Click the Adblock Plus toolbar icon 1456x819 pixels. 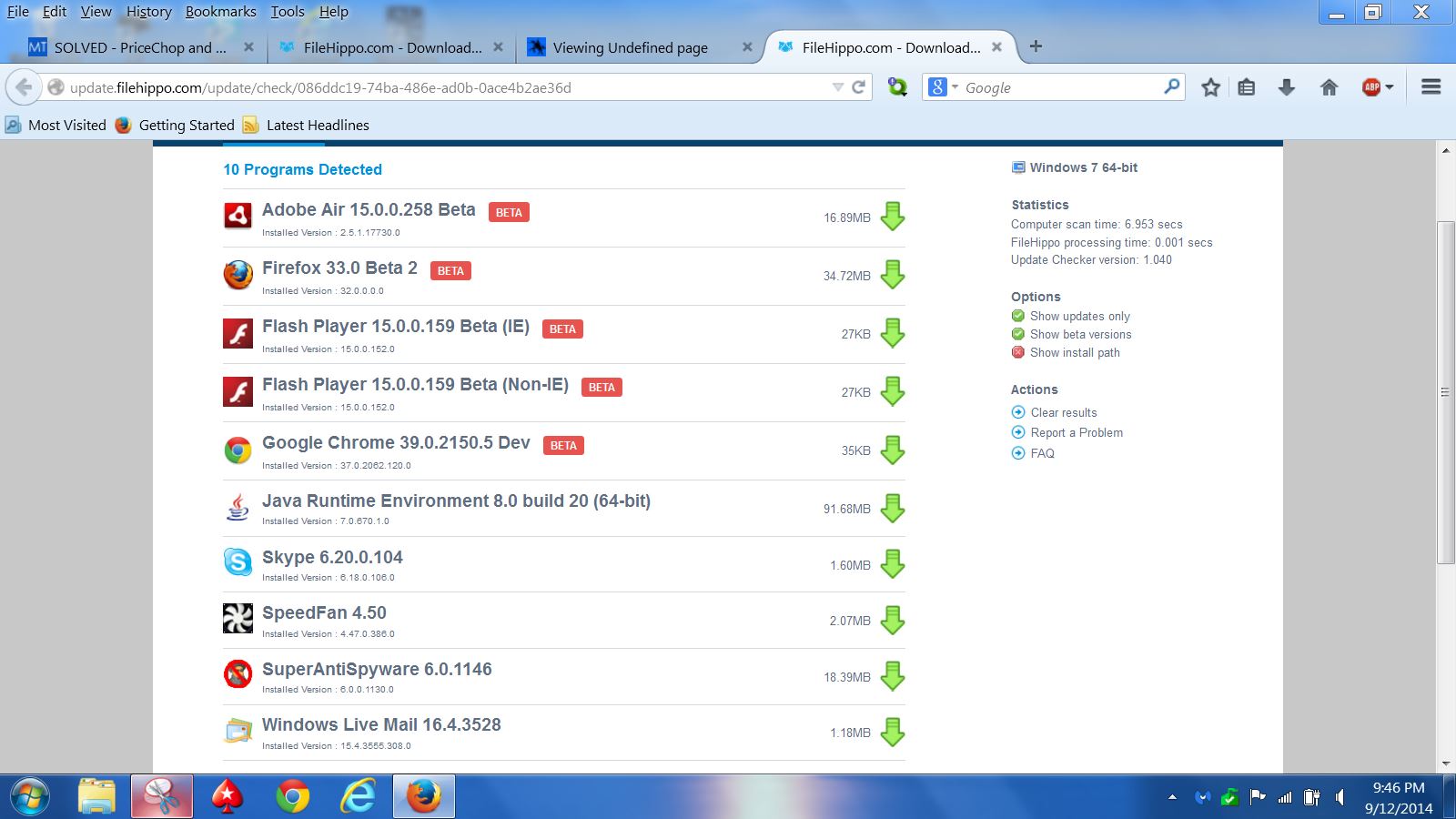point(1371,87)
